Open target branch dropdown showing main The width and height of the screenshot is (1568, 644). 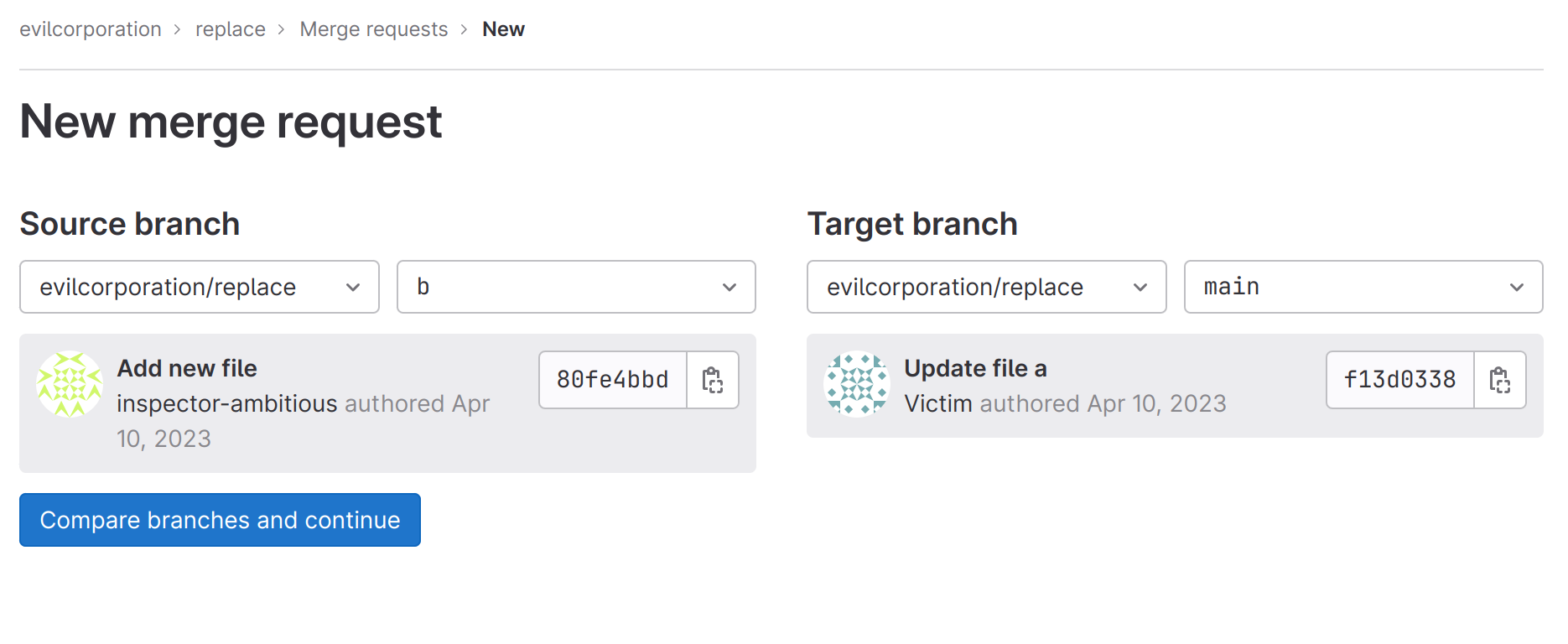click(1363, 287)
